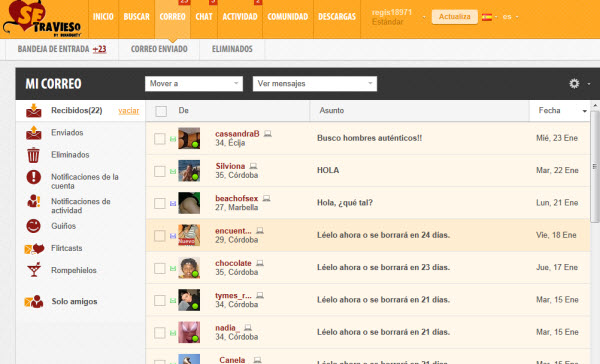The image size is (600, 364).
Task: Open the COMUNIDAD menu
Action: pos(288,17)
